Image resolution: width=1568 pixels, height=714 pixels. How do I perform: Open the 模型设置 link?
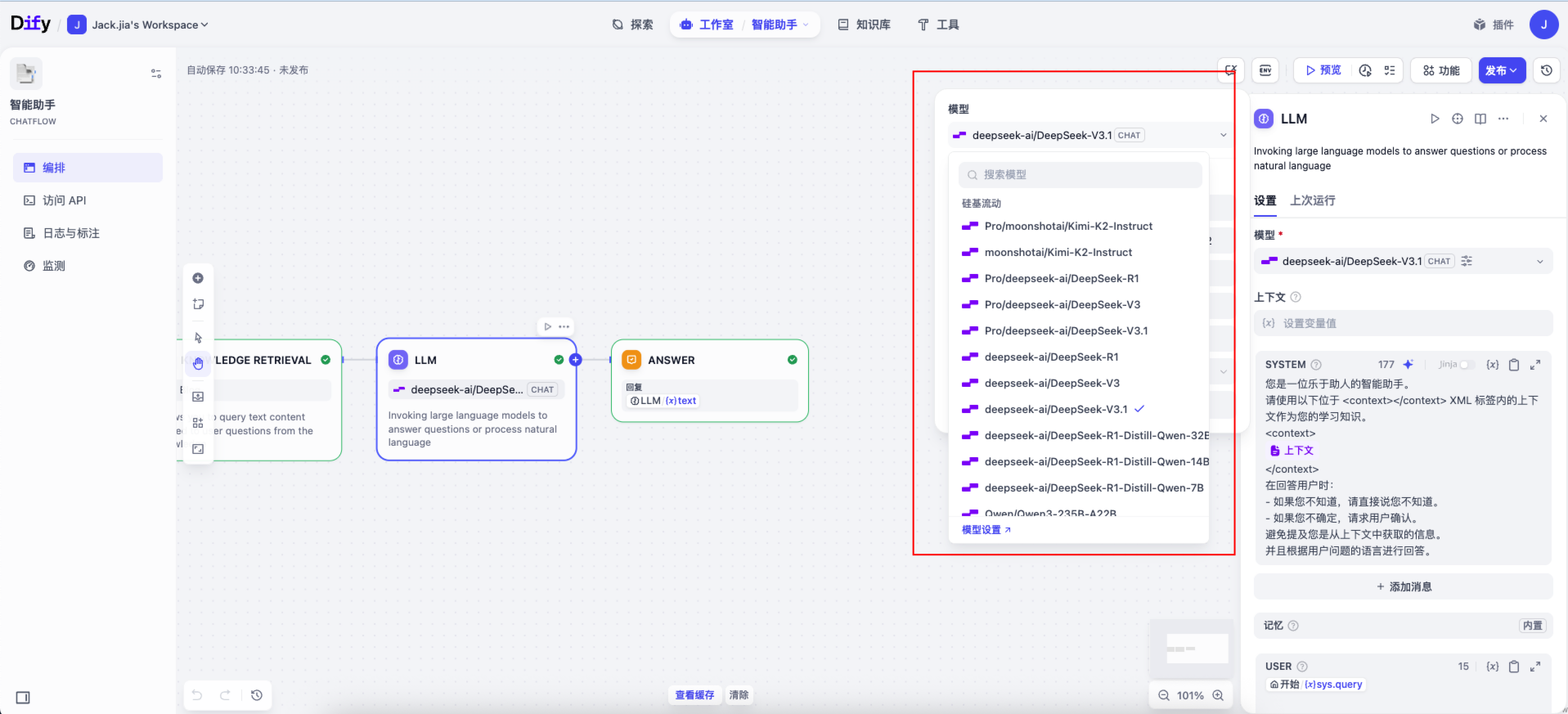(x=986, y=530)
